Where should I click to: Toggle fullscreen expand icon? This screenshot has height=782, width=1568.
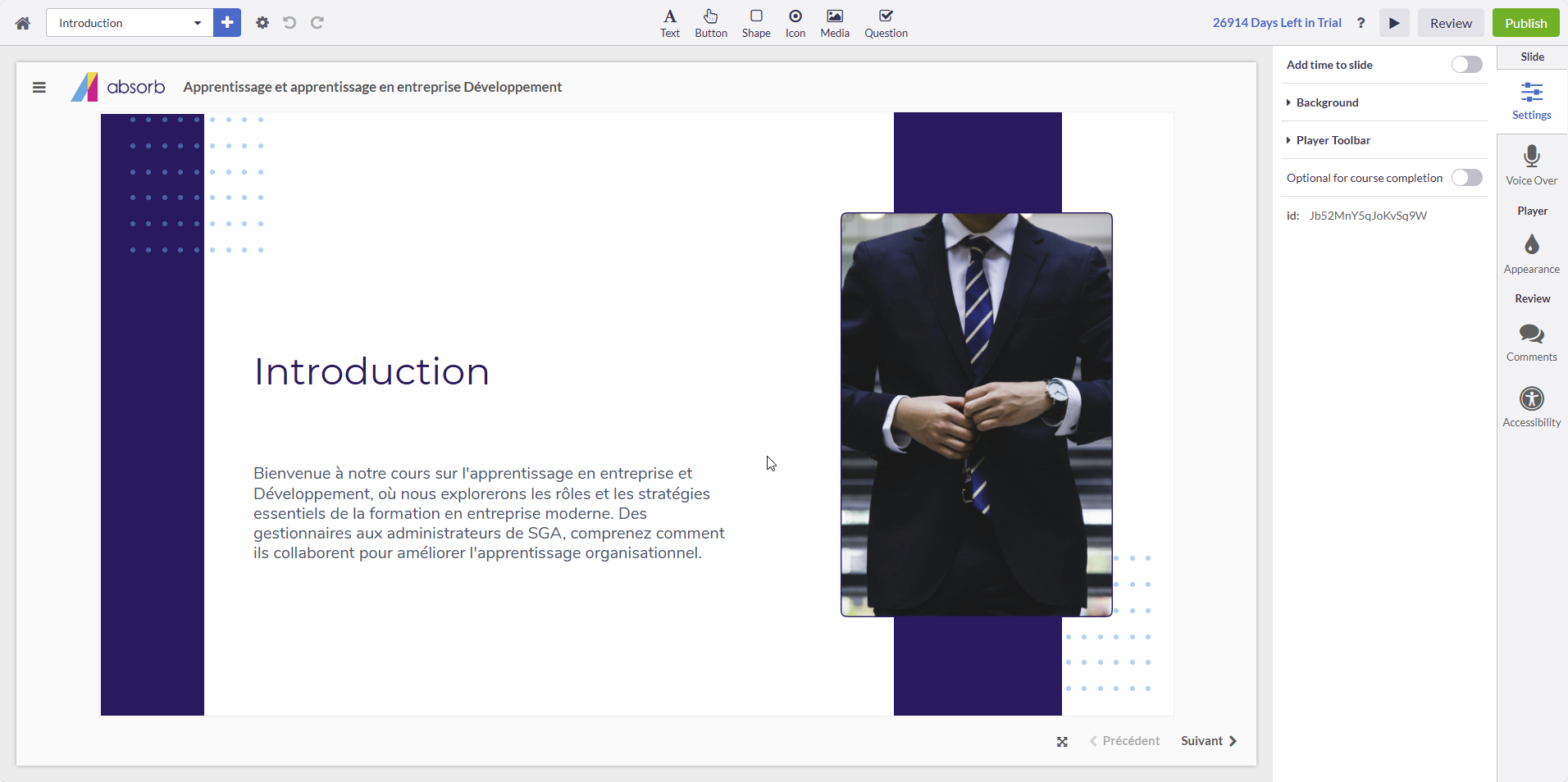(x=1062, y=742)
